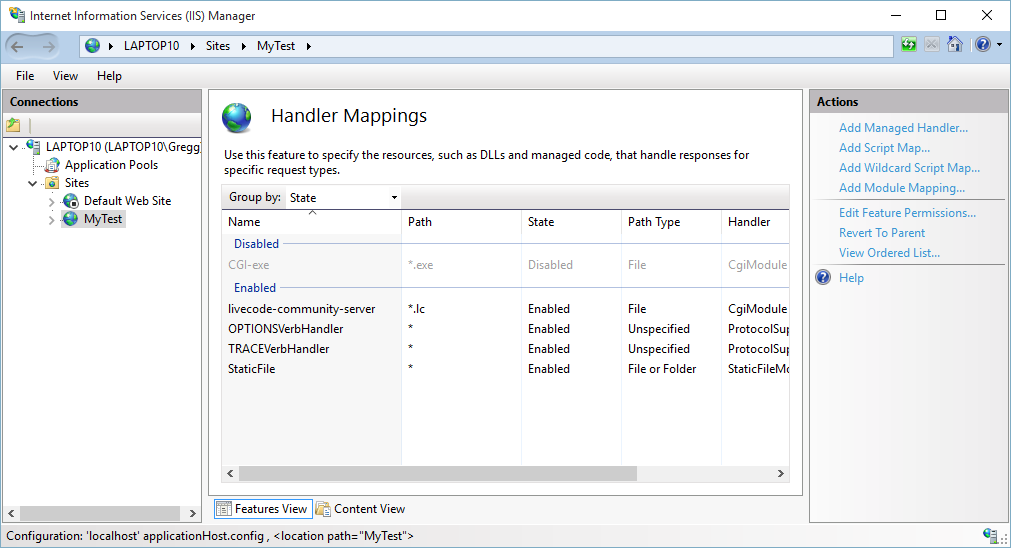
Task: Select Application Pools in the tree
Action: pos(111,165)
